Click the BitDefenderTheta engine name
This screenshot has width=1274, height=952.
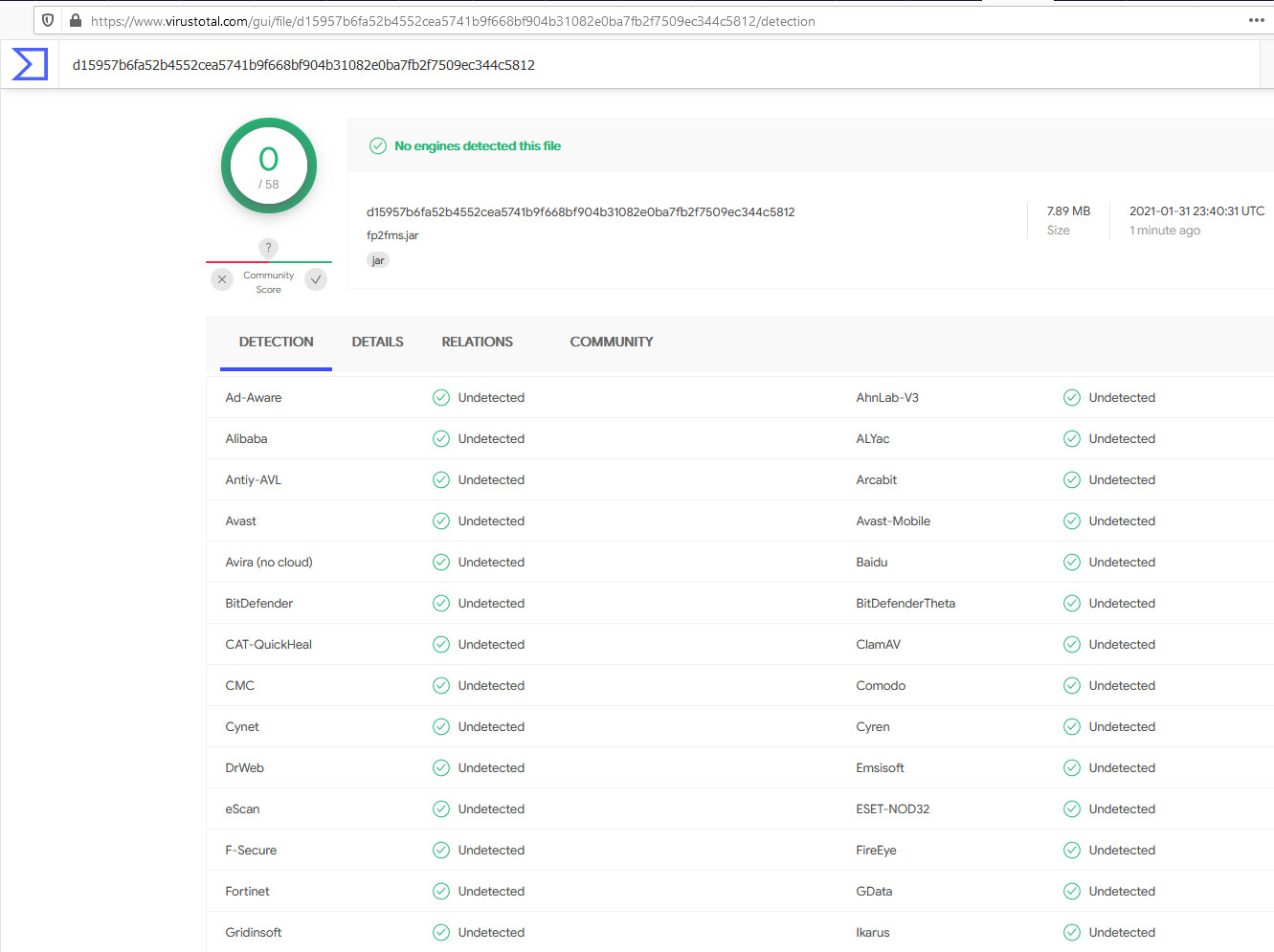coord(905,604)
